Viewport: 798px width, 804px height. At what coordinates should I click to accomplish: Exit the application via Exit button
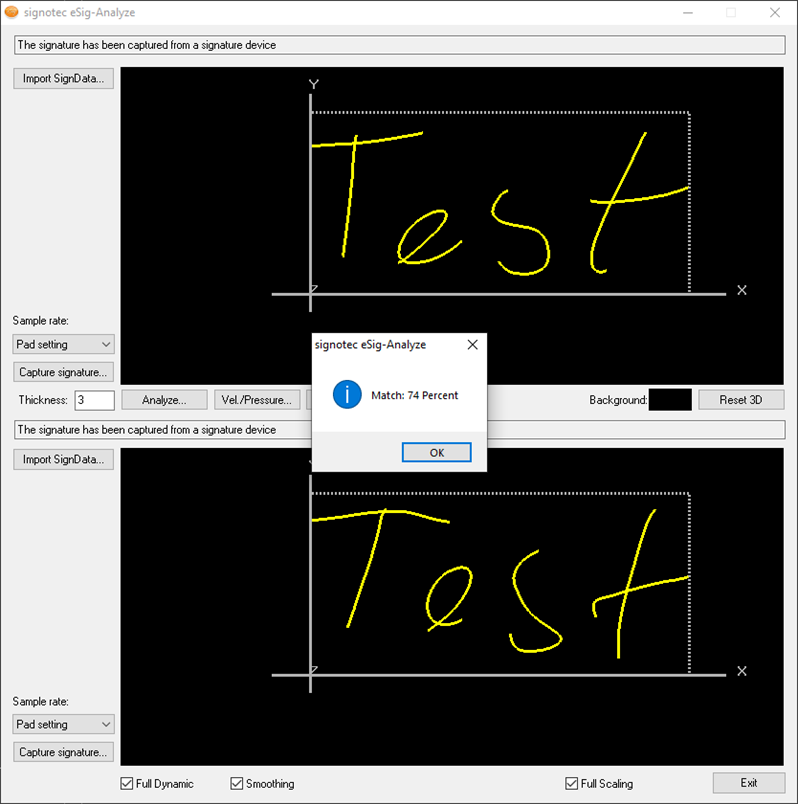(x=748, y=783)
